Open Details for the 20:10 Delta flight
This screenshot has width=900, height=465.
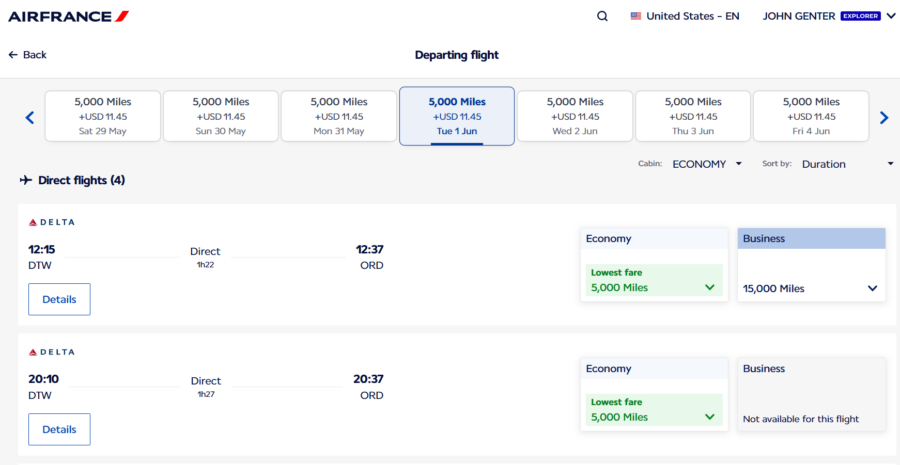(x=59, y=429)
